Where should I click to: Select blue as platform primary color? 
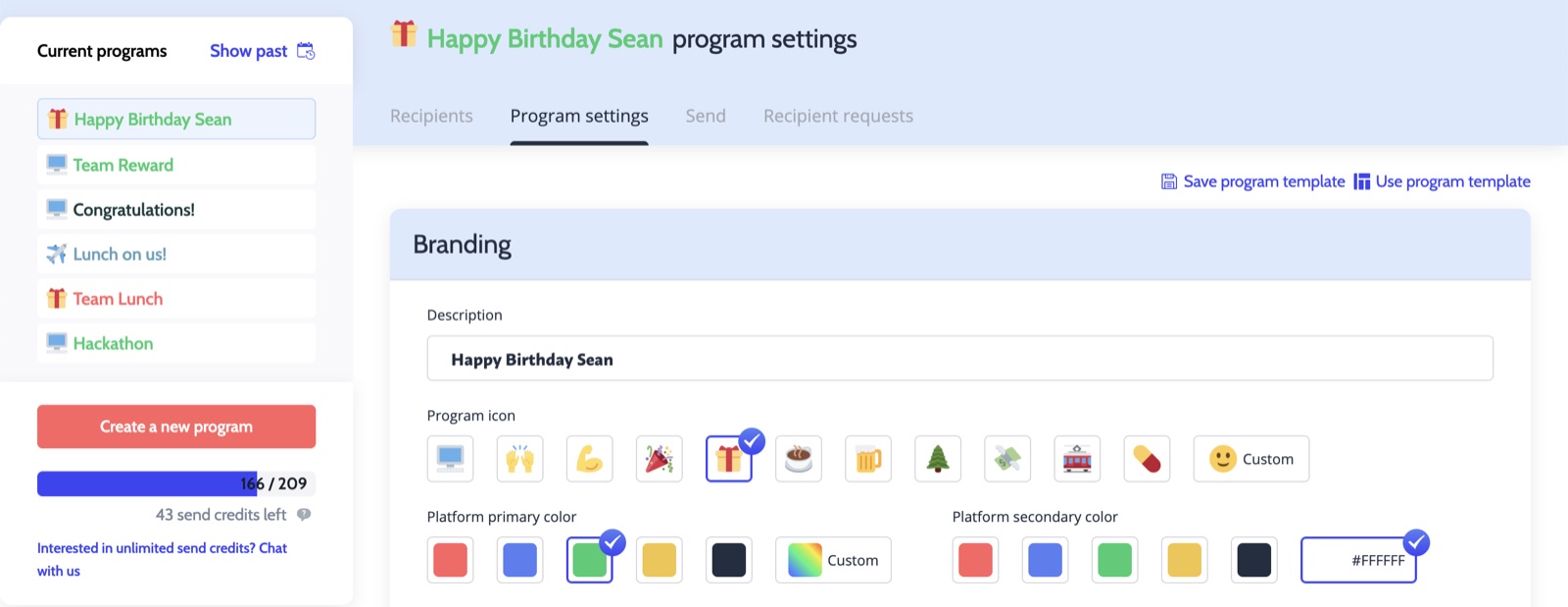coord(520,560)
